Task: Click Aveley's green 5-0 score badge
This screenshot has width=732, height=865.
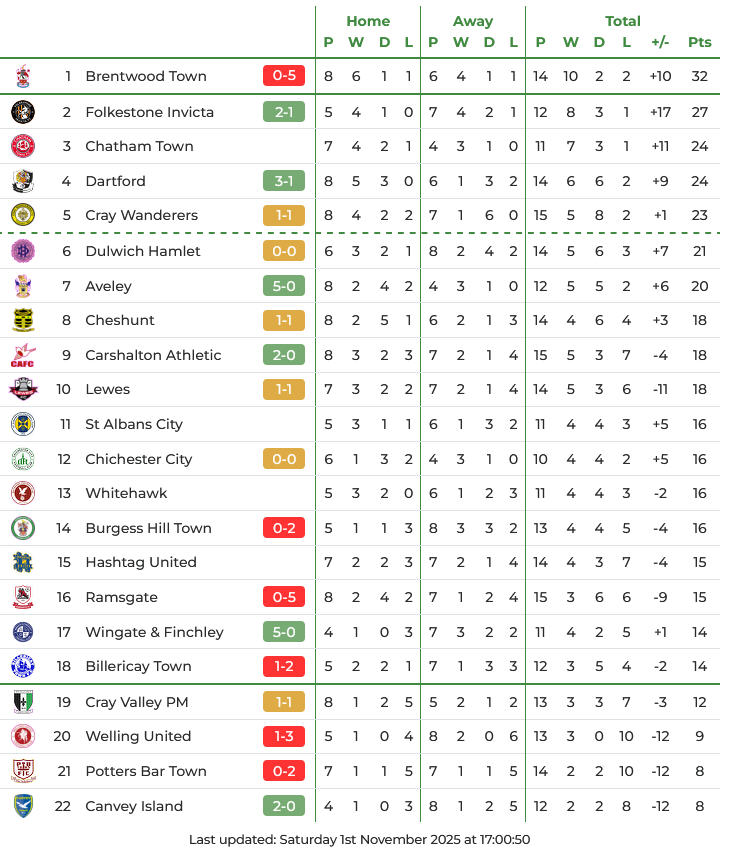Action: coord(284,286)
